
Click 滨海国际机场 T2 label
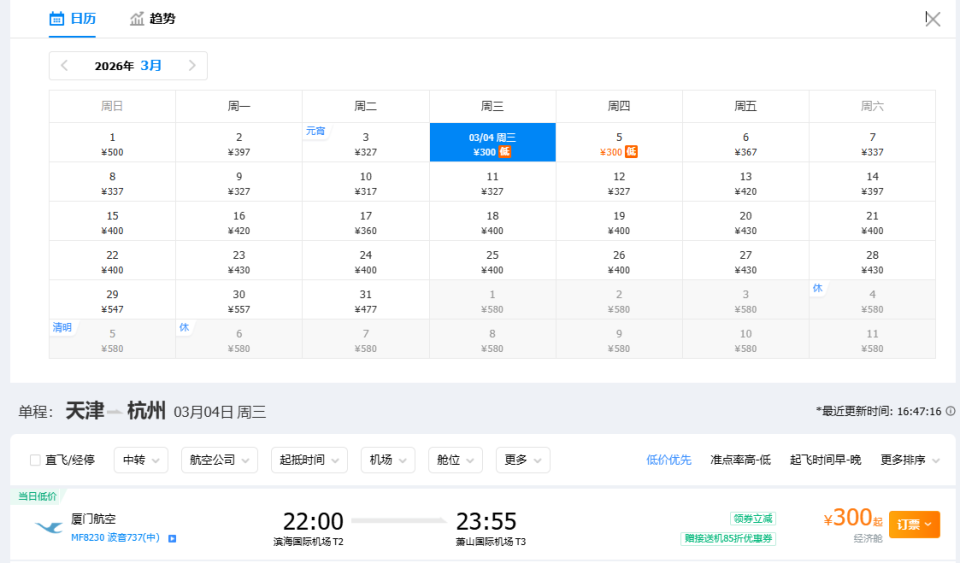pos(309,542)
